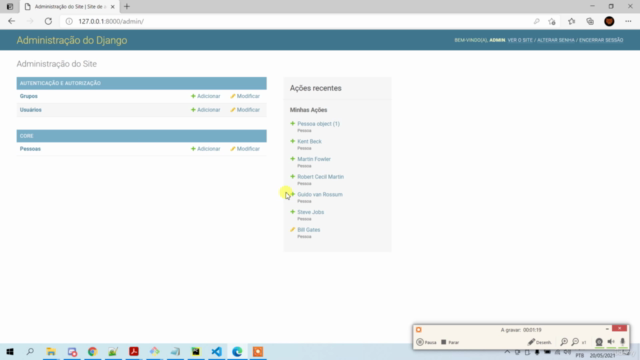Click the Adicionar plus icon for Grupos

tap(193, 96)
